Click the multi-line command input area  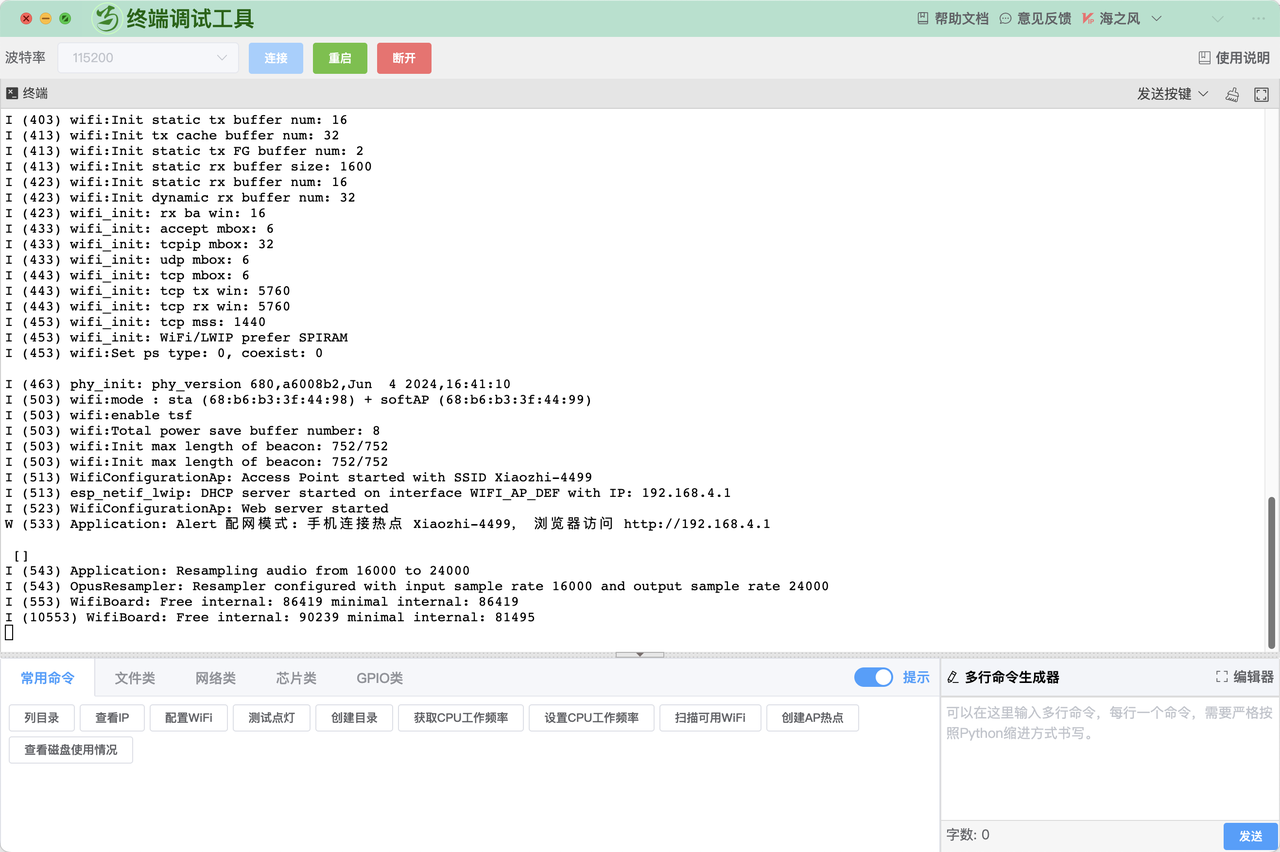[x=1109, y=760]
